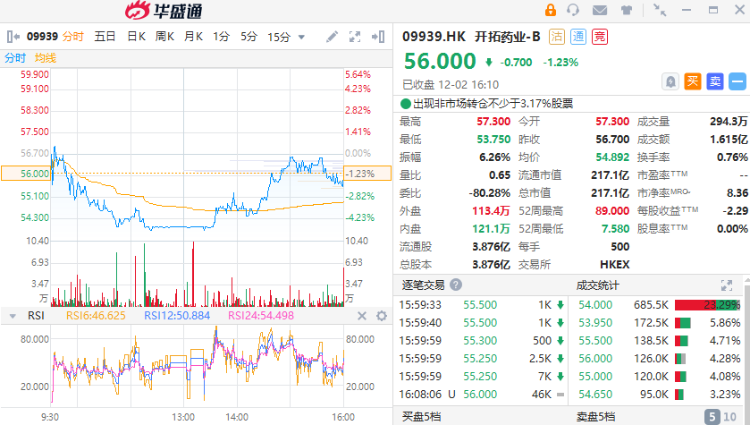Click the 09939.HK 开拓药业-B title

coord(471,36)
